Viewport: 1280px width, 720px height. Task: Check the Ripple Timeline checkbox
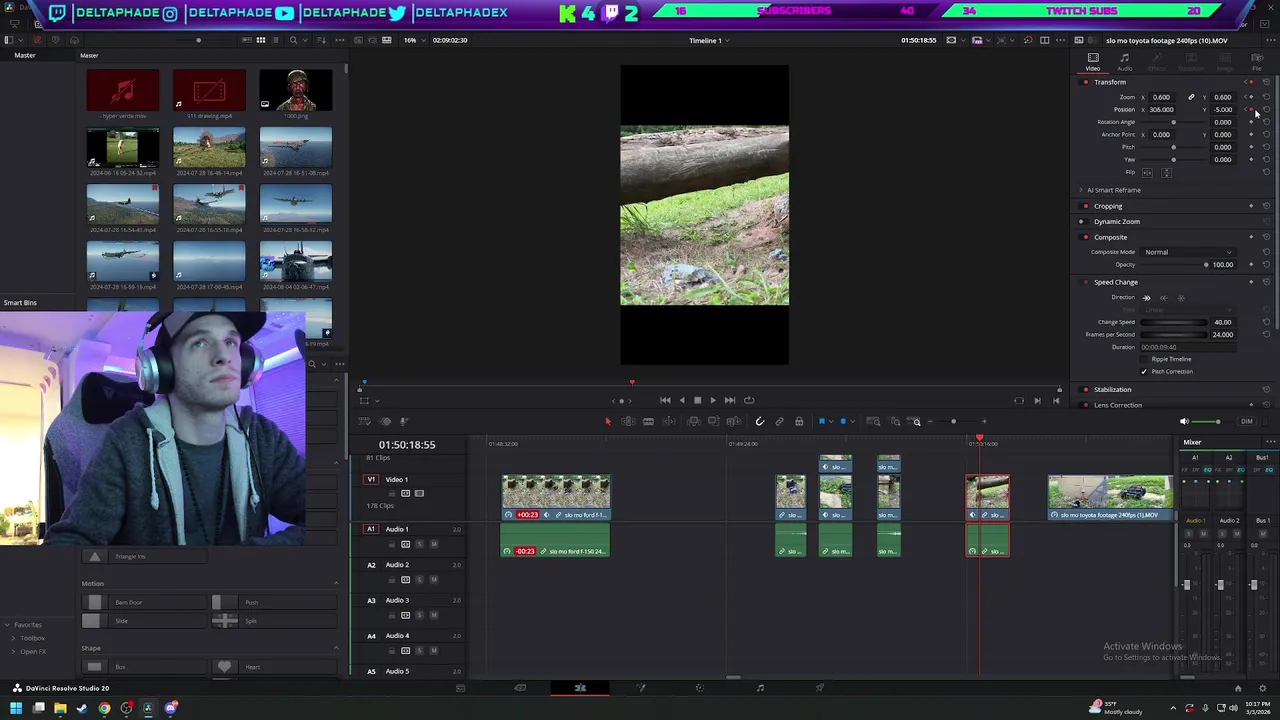1144,359
